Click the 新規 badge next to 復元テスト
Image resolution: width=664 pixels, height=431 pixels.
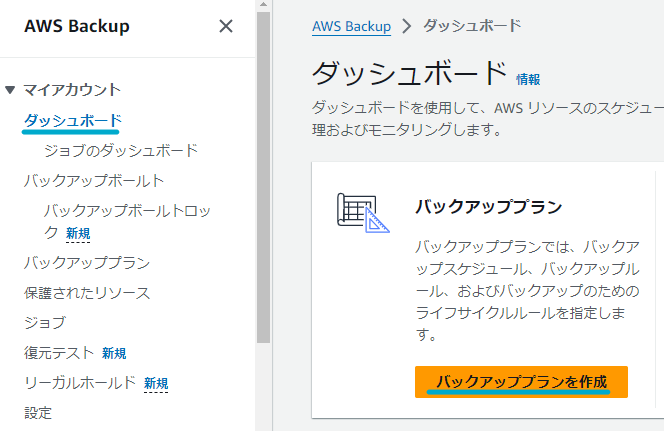tap(114, 354)
